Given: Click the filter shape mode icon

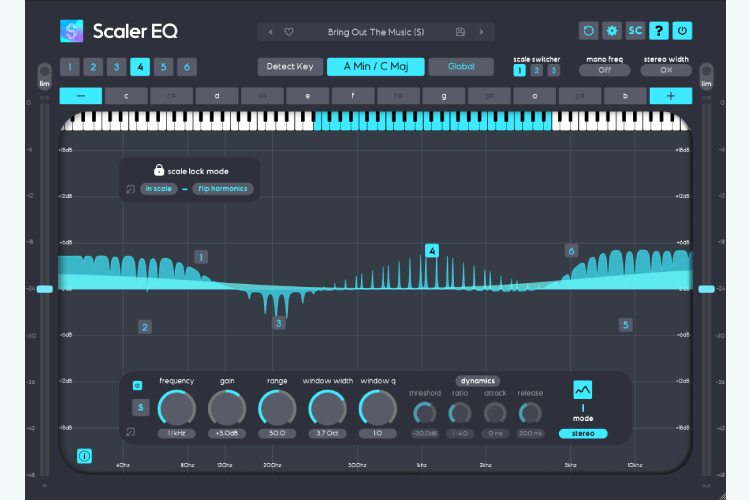Looking at the screenshot, I should pos(583,390).
